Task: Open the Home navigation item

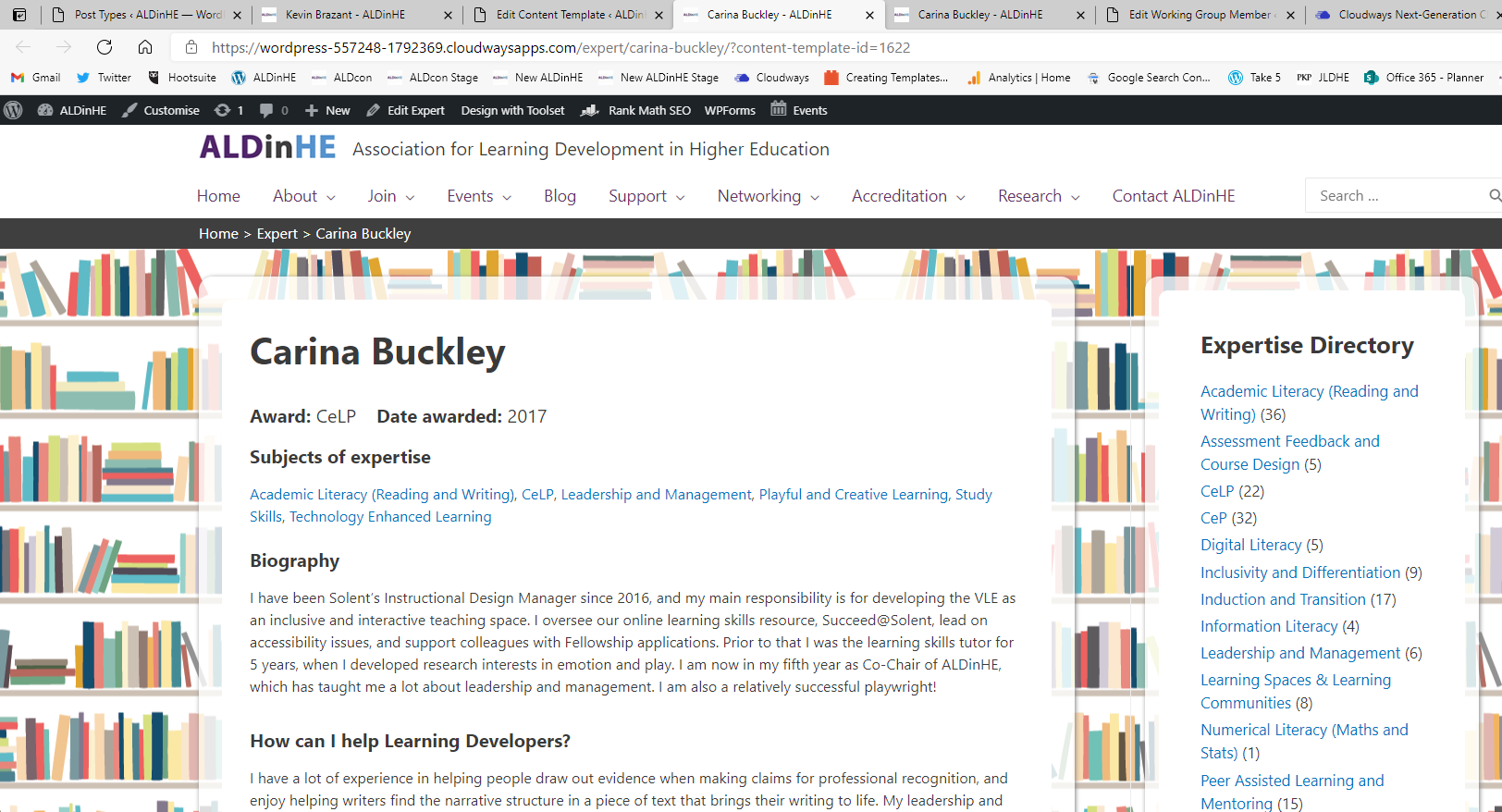Action: coord(218,196)
